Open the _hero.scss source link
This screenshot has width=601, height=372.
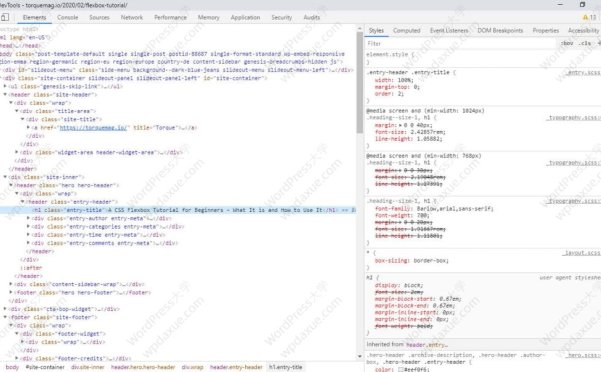(x=583, y=356)
